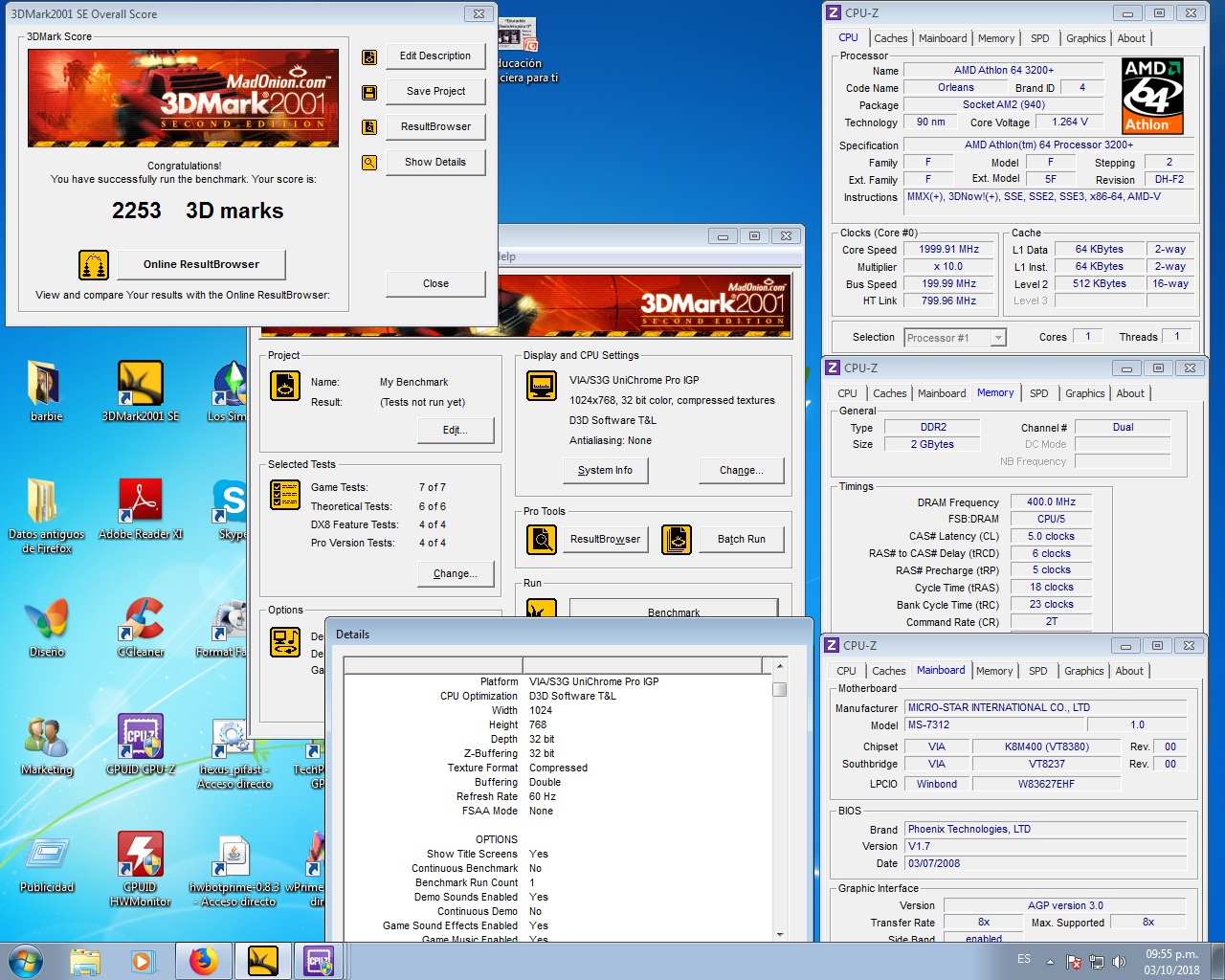
Task: Click the Edit button in the Project section
Action: [x=456, y=431]
